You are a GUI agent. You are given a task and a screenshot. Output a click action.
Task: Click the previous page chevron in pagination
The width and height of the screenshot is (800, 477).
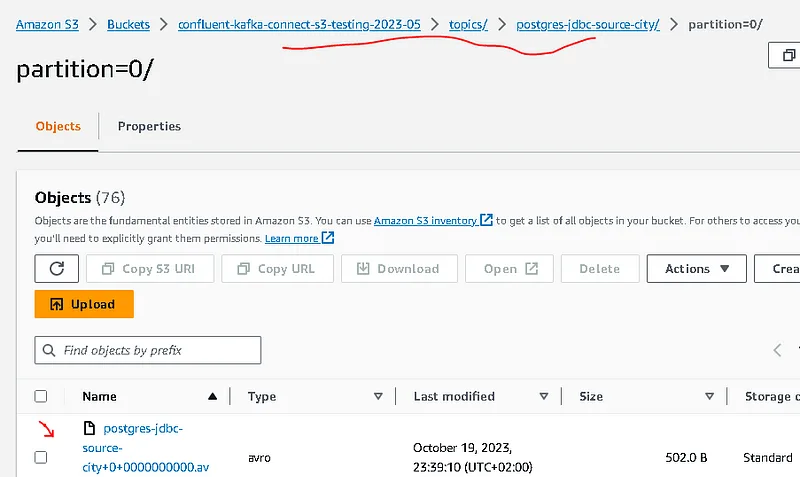coord(777,350)
